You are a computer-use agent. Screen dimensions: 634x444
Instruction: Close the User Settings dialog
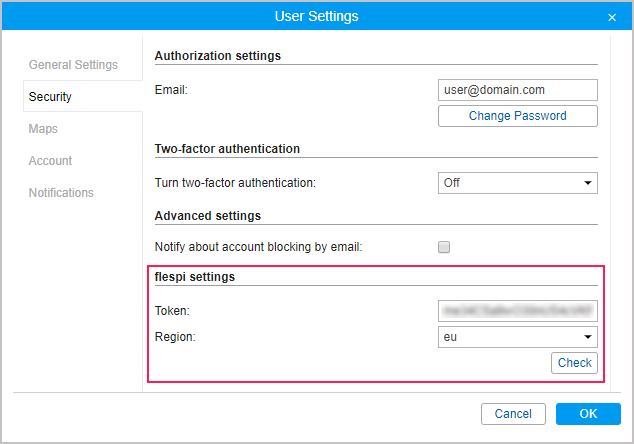click(x=612, y=17)
